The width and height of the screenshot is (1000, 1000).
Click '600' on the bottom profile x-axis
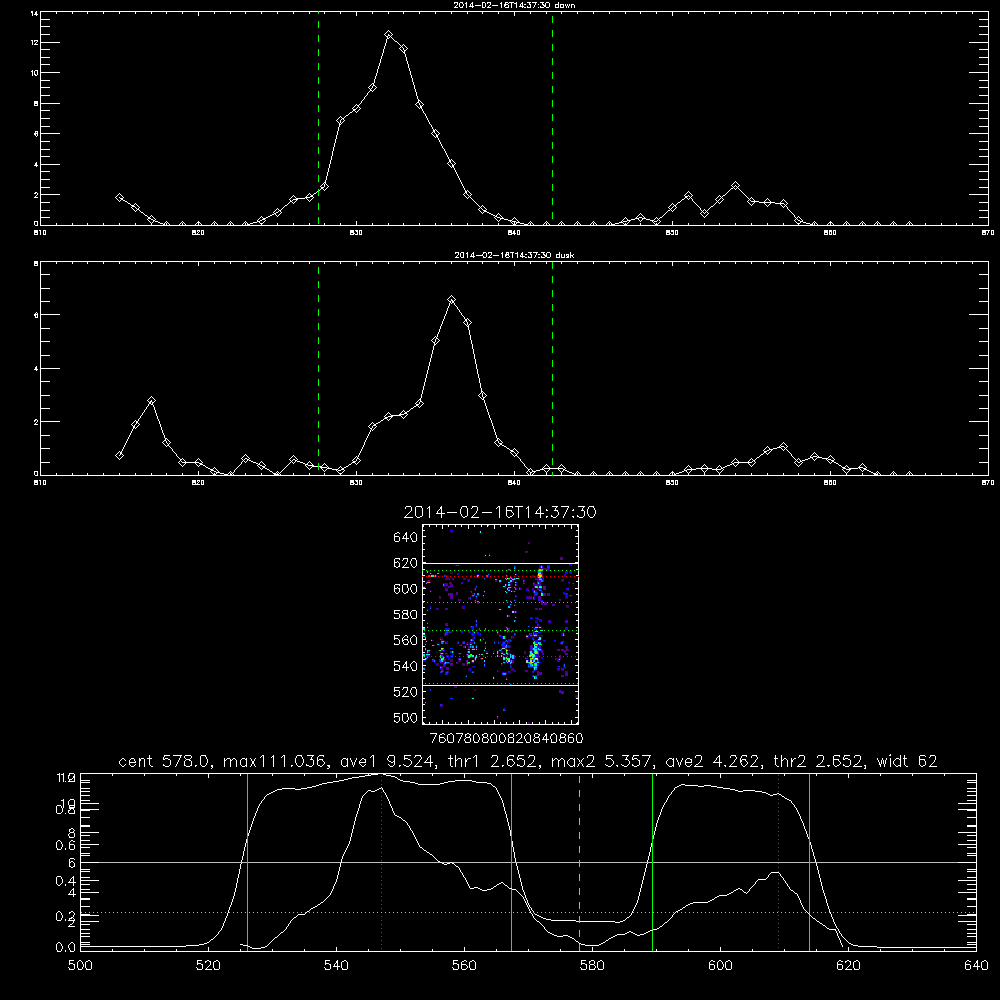(x=720, y=966)
